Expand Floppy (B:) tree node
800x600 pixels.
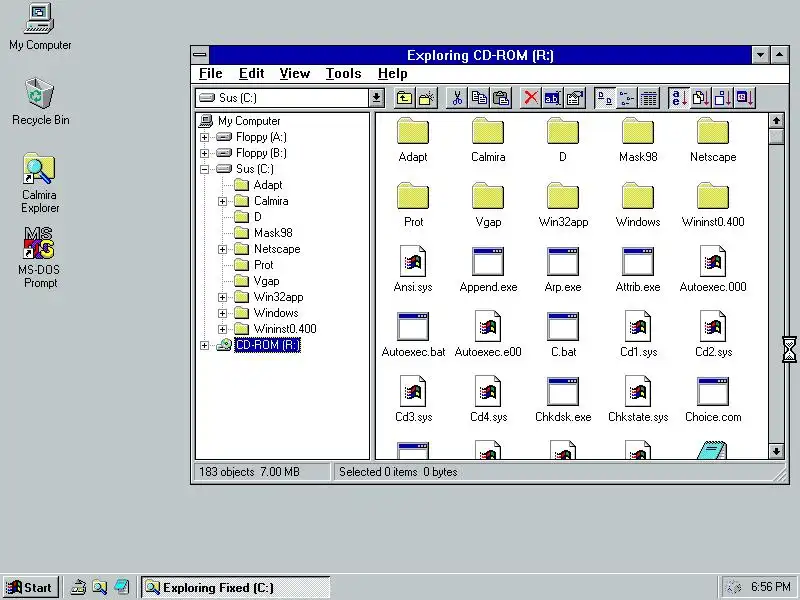pyautogui.click(x=205, y=153)
